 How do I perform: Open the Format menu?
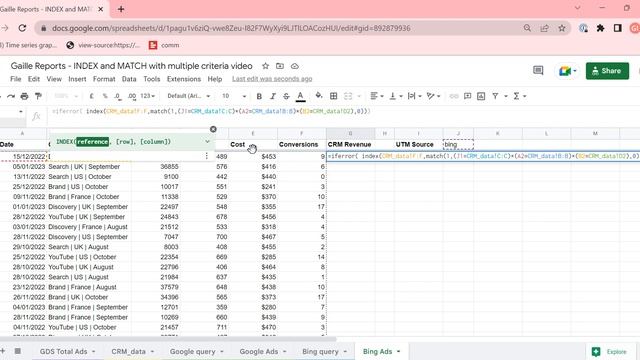click(x=104, y=79)
